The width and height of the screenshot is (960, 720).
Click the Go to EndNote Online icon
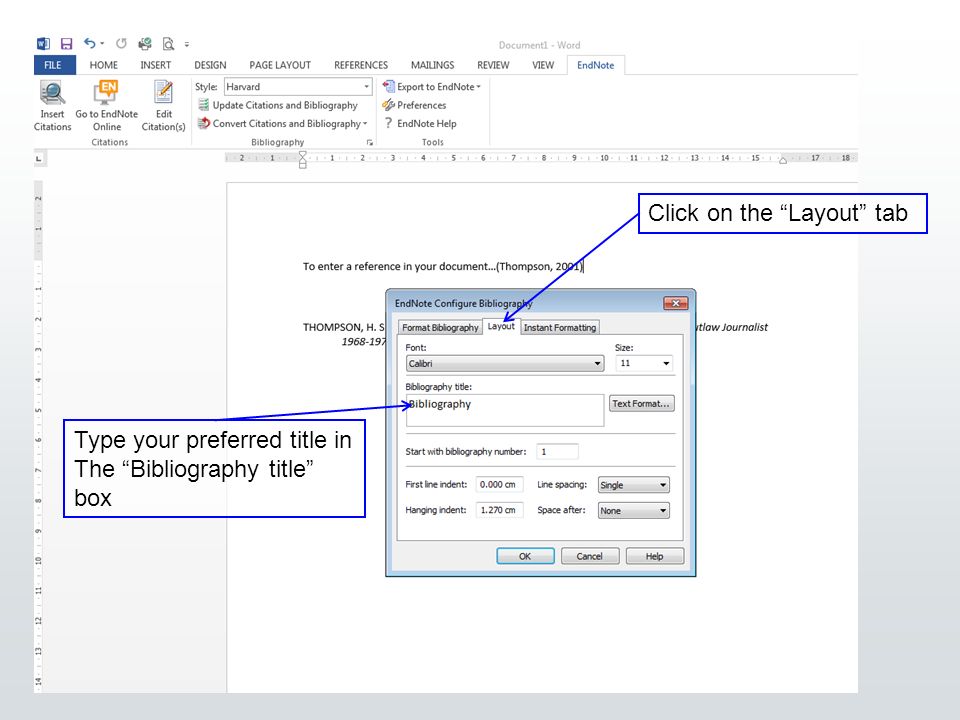click(x=107, y=93)
